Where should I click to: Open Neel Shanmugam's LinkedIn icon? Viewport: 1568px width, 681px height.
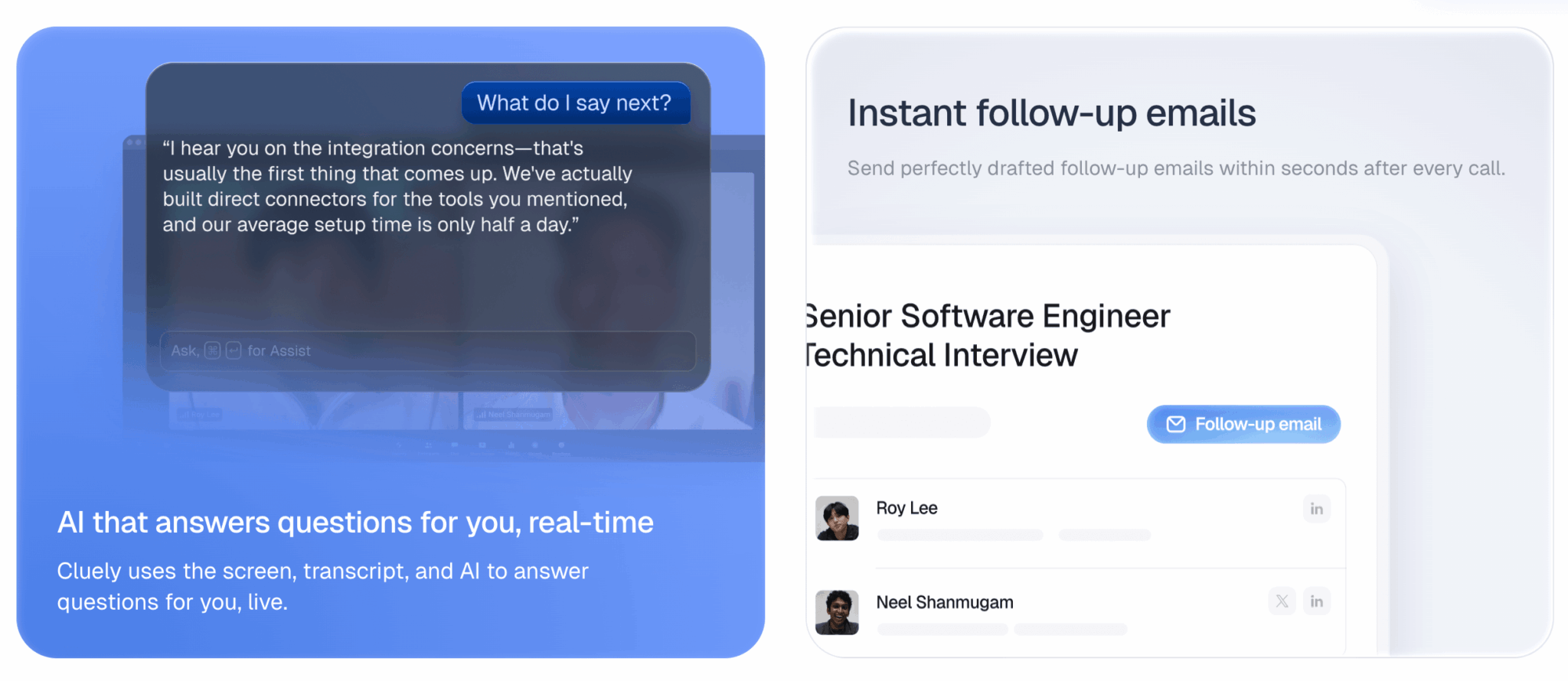[1316, 601]
